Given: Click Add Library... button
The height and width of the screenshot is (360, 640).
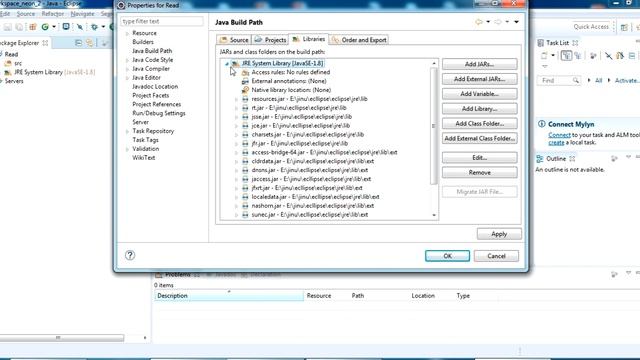Looking at the screenshot, I should 480,109.
